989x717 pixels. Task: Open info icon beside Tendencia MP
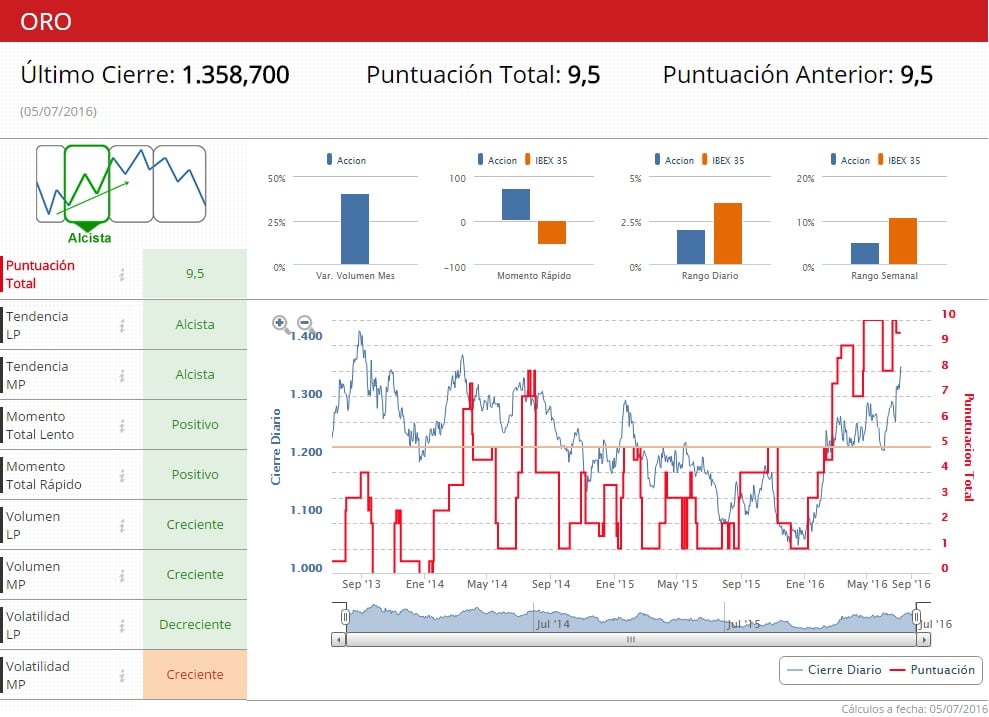[122, 375]
